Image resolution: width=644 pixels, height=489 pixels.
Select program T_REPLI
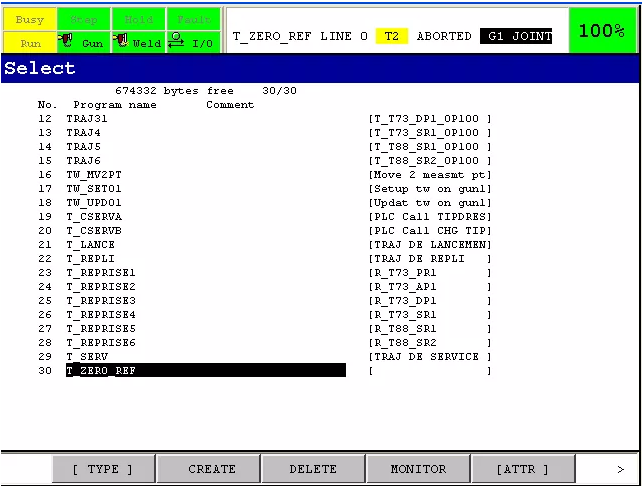[91, 259]
